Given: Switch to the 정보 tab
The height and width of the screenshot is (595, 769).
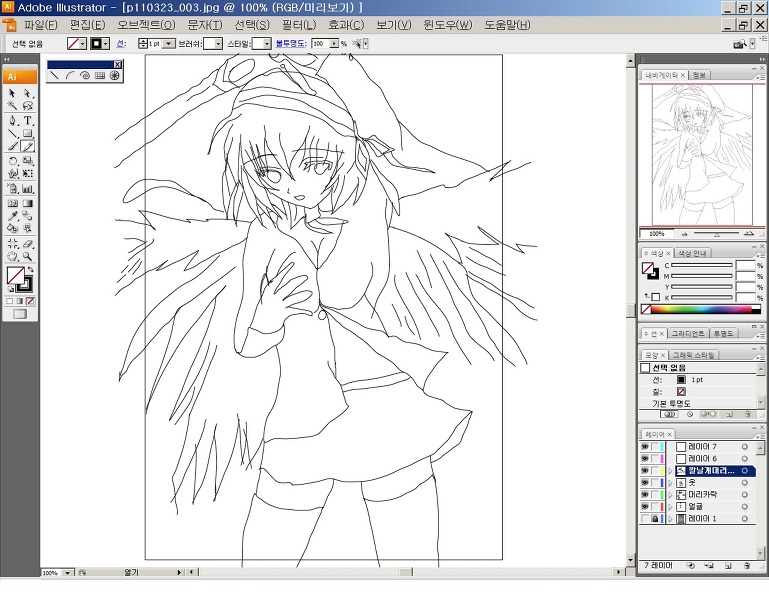Looking at the screenshot, I should coord(699,75).
